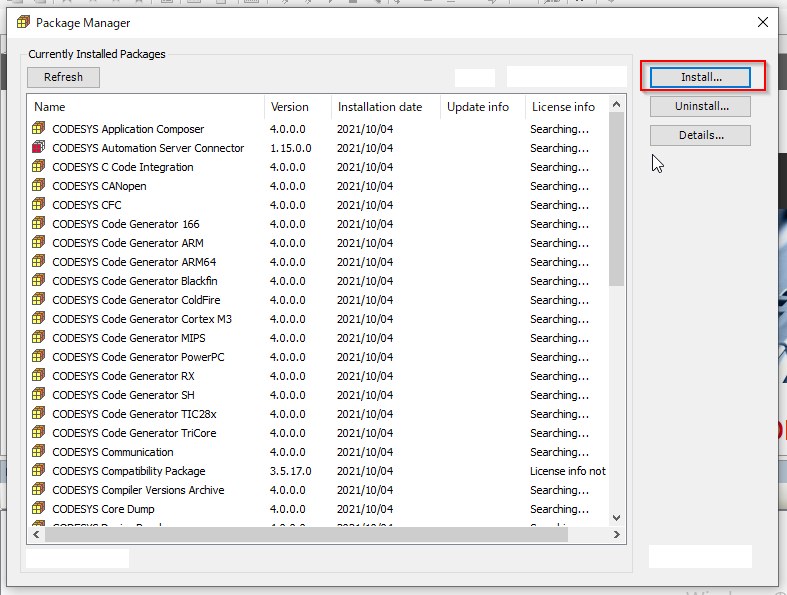Click the horizontal scrollbar thumb
Image resolution: width=787 pixels, height=595 pixels.
pyautogui.click(x=306, y=535)
